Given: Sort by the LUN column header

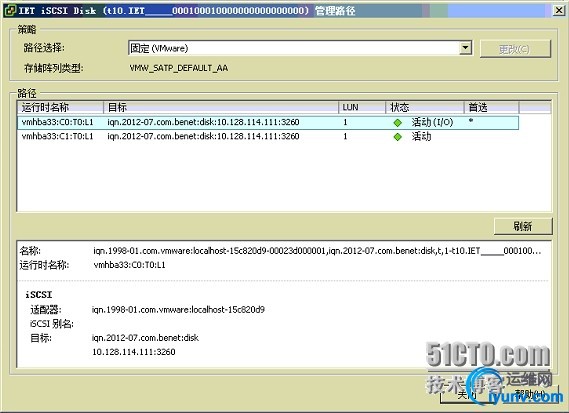Looking at the screenshot, I should [x=362, y=107].
